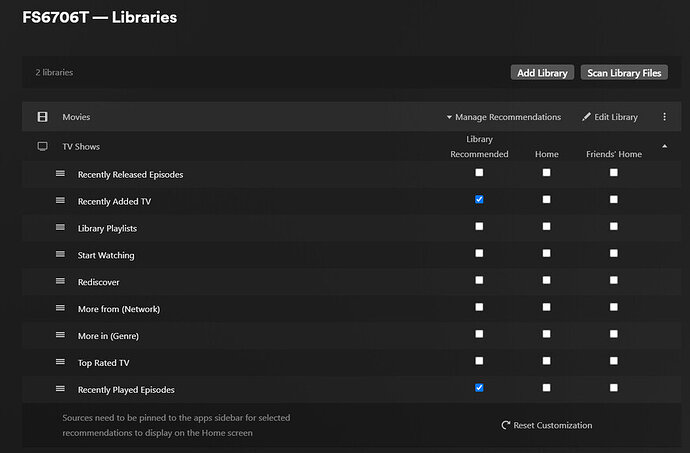Screen dimensions: 690x453
Task: Check Library Recommended for More in (Genre)
Action: pos(479,334)
